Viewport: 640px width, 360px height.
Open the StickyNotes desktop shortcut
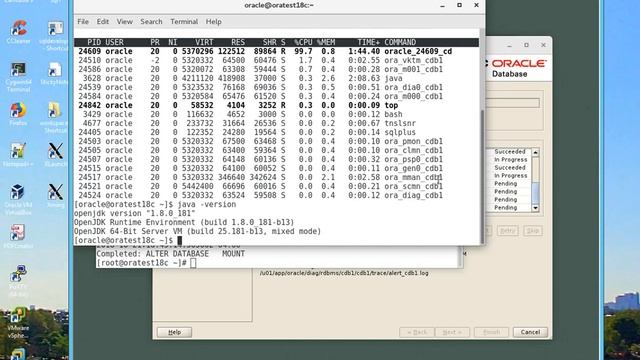[x=55, y=73]
